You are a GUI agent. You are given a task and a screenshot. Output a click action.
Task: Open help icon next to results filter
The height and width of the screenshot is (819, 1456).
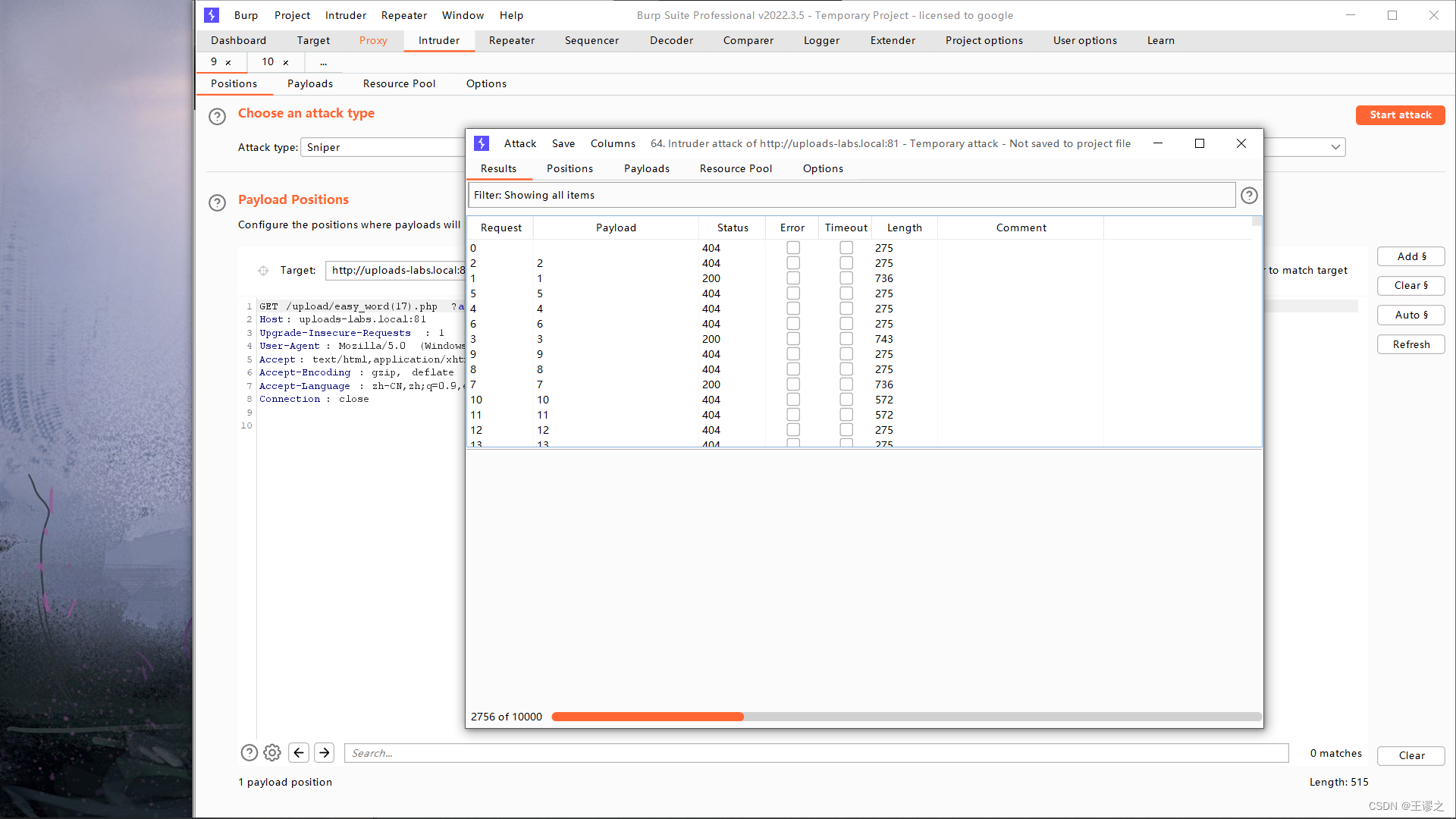1249,196
